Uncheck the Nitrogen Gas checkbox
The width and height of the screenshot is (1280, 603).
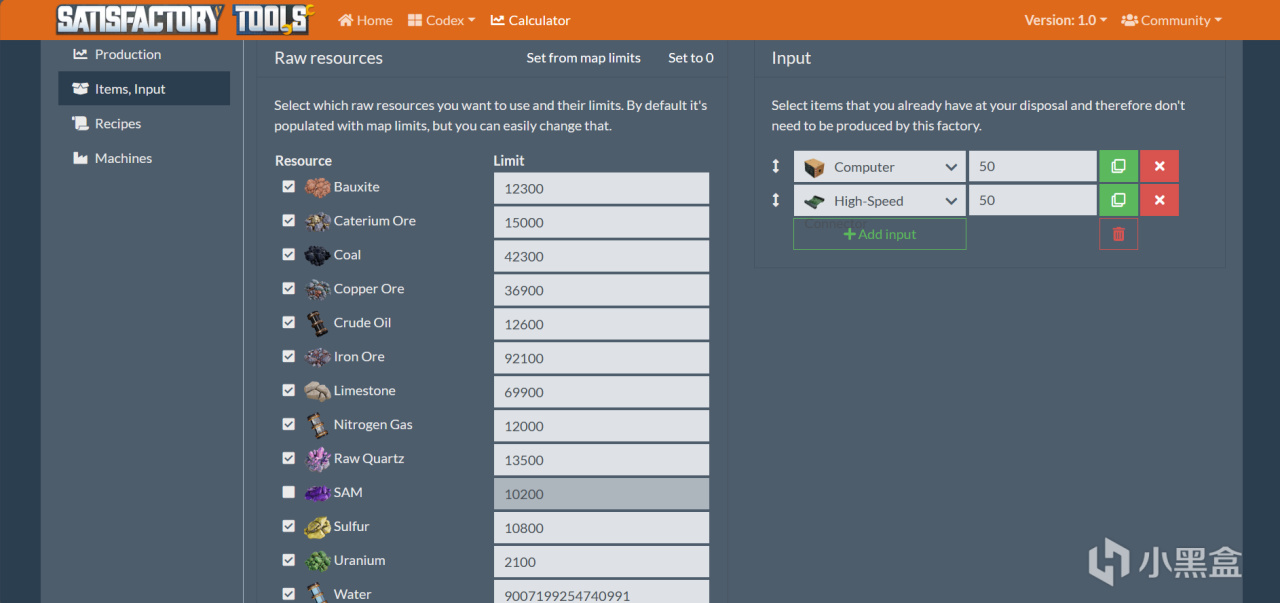pyautogui.click(x=289, y=425)
